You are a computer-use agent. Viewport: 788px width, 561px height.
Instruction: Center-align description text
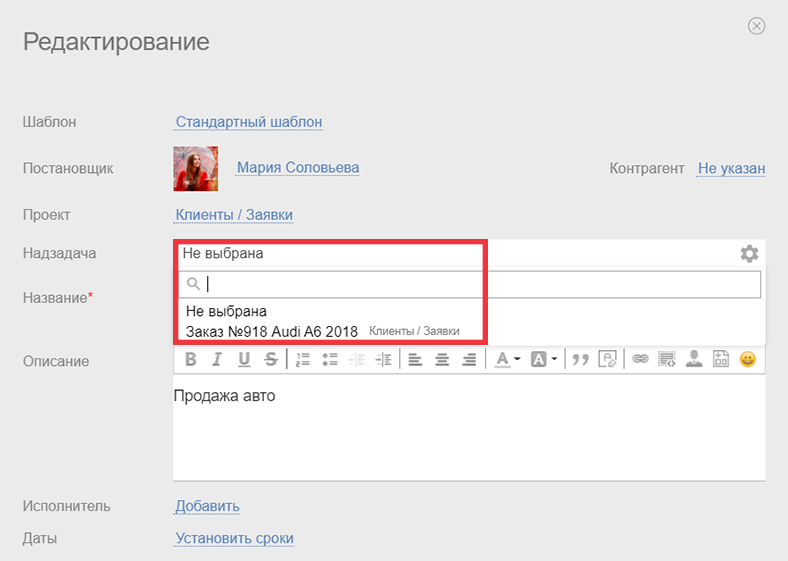coord(442,359)
